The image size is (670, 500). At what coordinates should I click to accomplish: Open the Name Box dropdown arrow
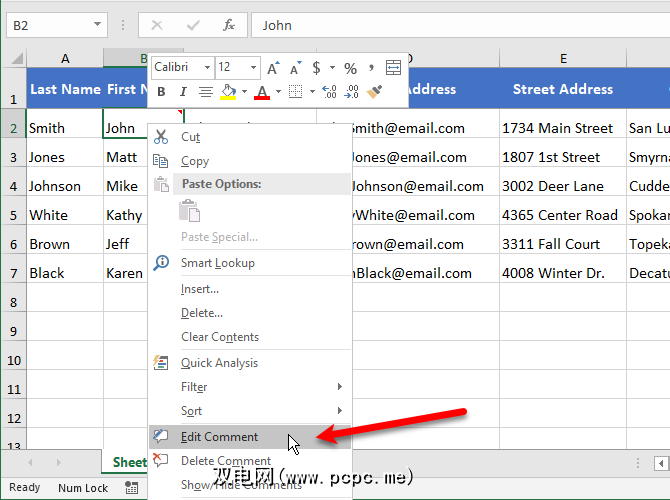(97, 24)
